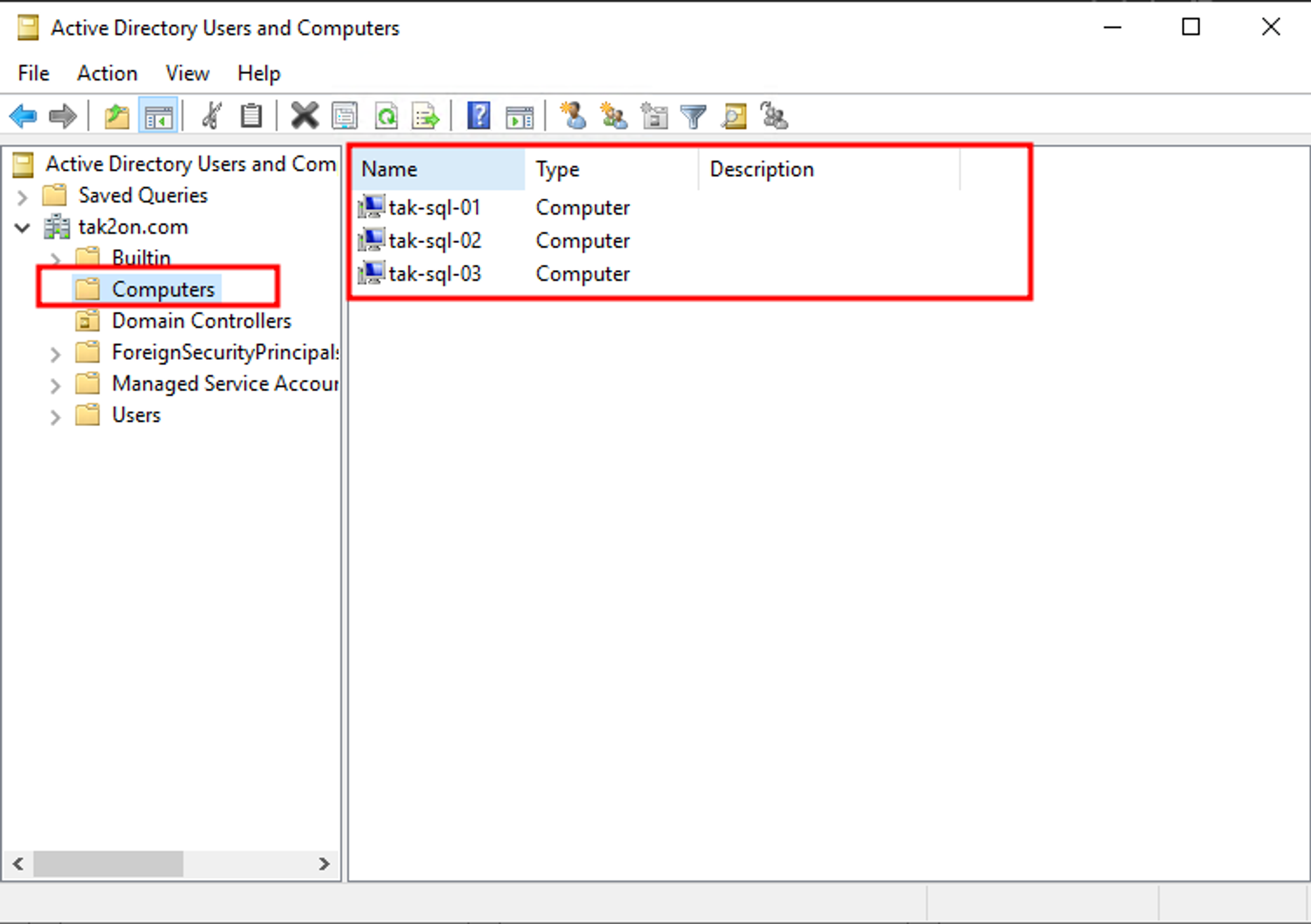Click the Back arrow toolbar icon
The width and height of the screenshot is (1311, 924).
[x=24, y=117]
